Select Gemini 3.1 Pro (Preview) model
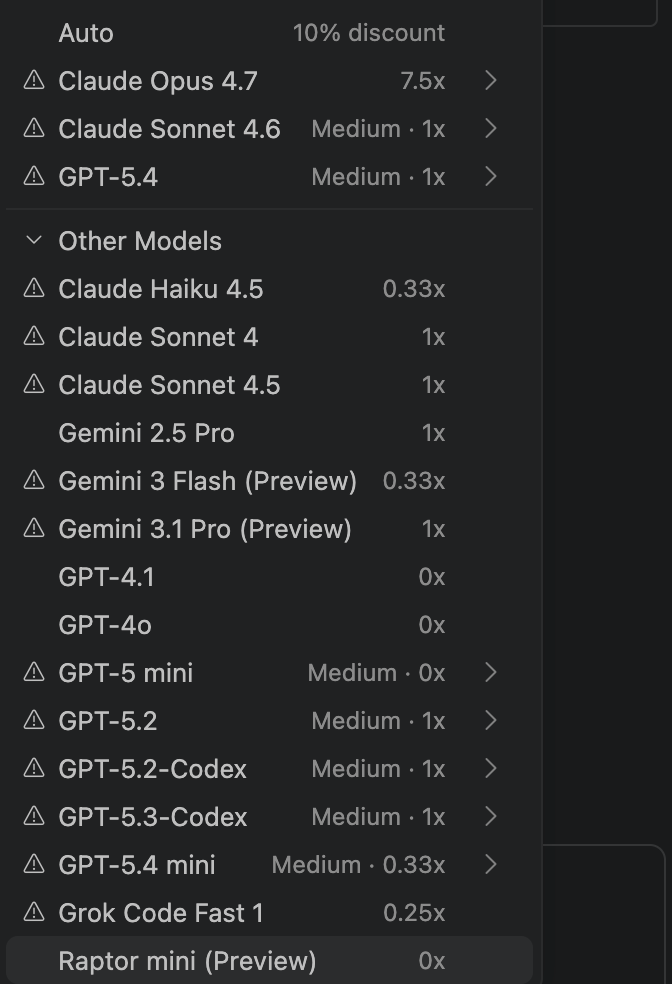 205,529
